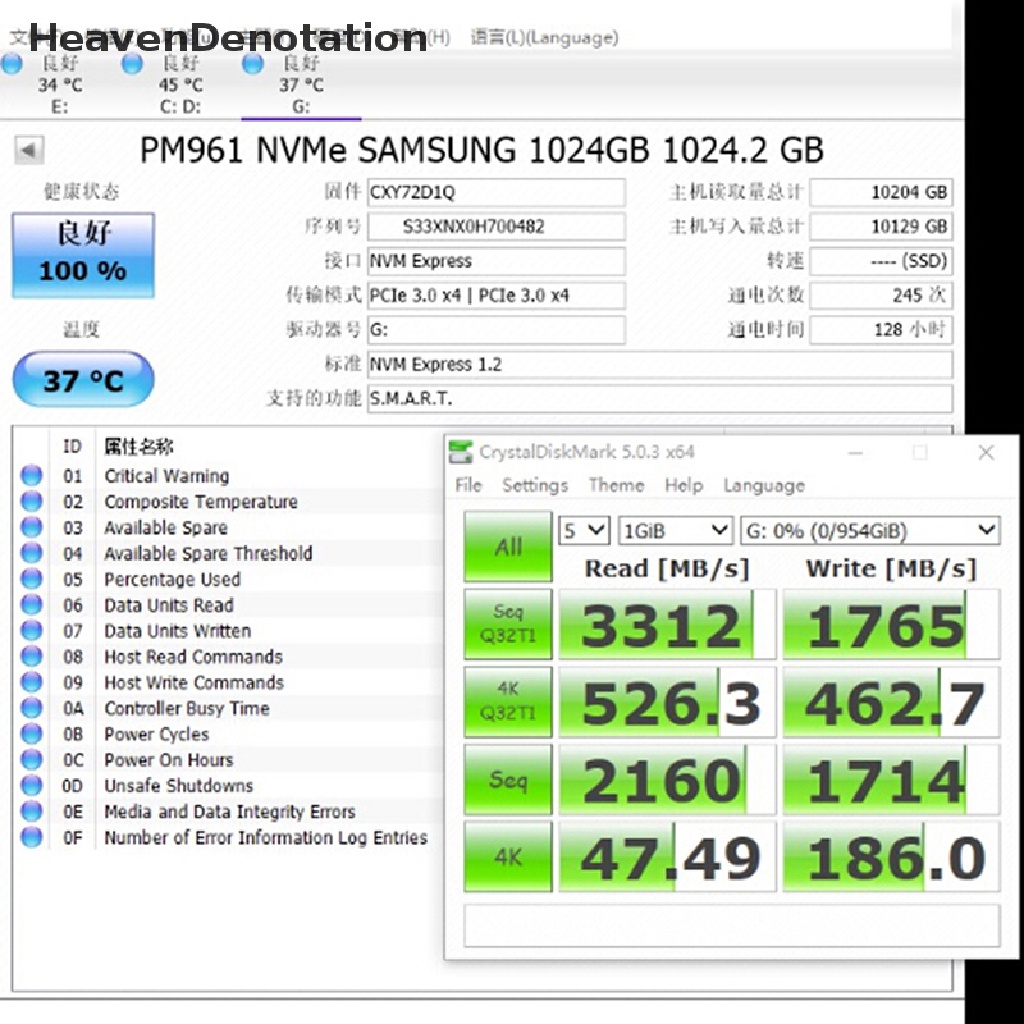Open the test size dropdown showing 1GiB
The height and width of the screenshot is (1024, 1024).
click(x=674, y=530)
